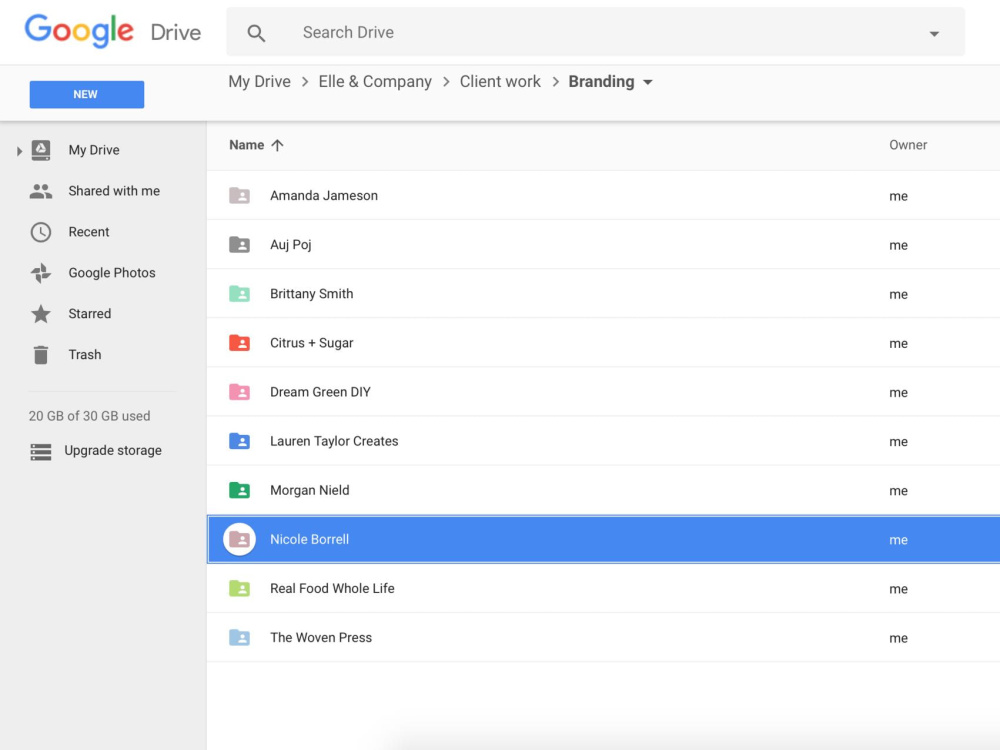Click owner 'me' in The Woven Press row

point(898,638)
